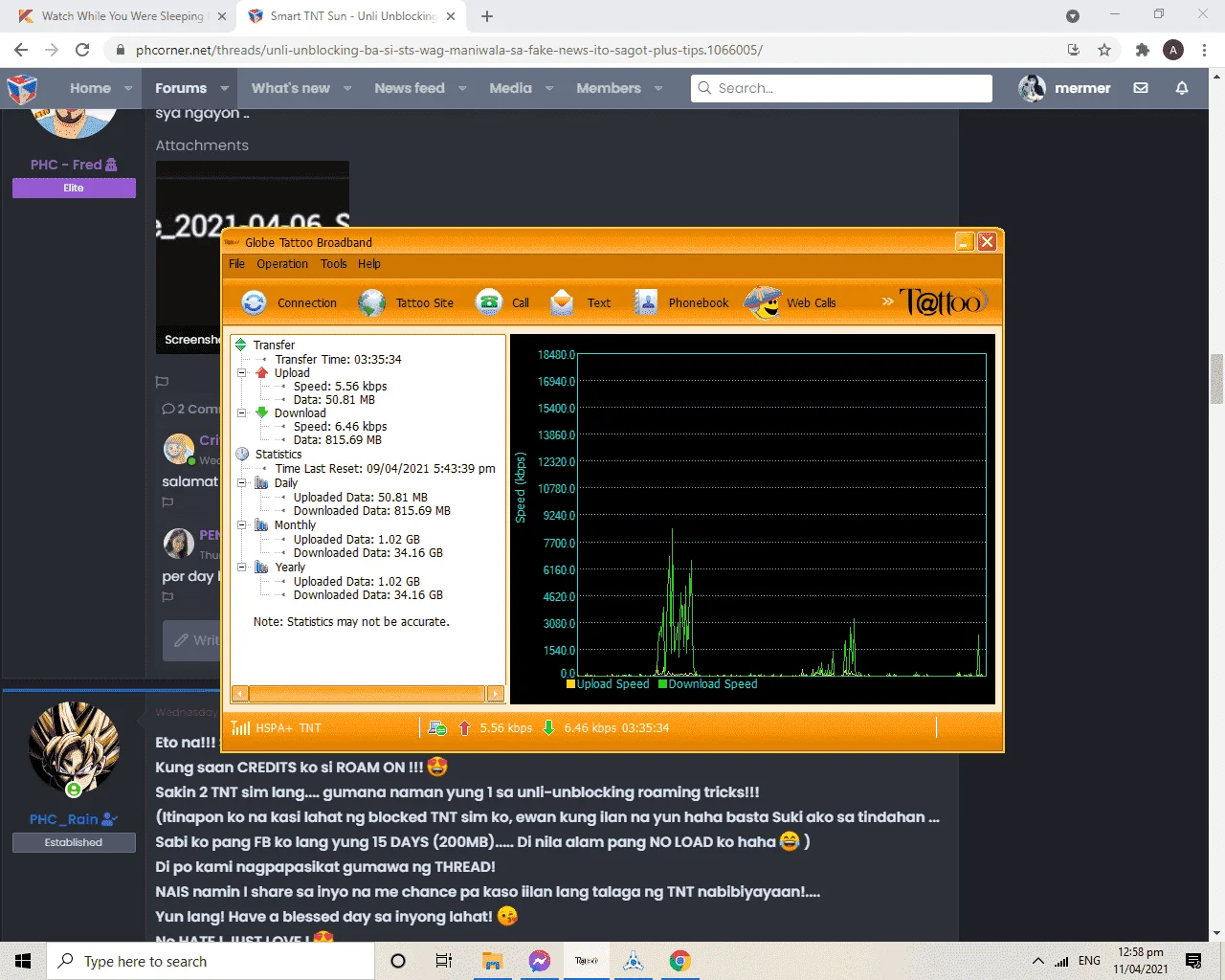Open the File menu in Globe Tattoo

(x=236, y=264)
